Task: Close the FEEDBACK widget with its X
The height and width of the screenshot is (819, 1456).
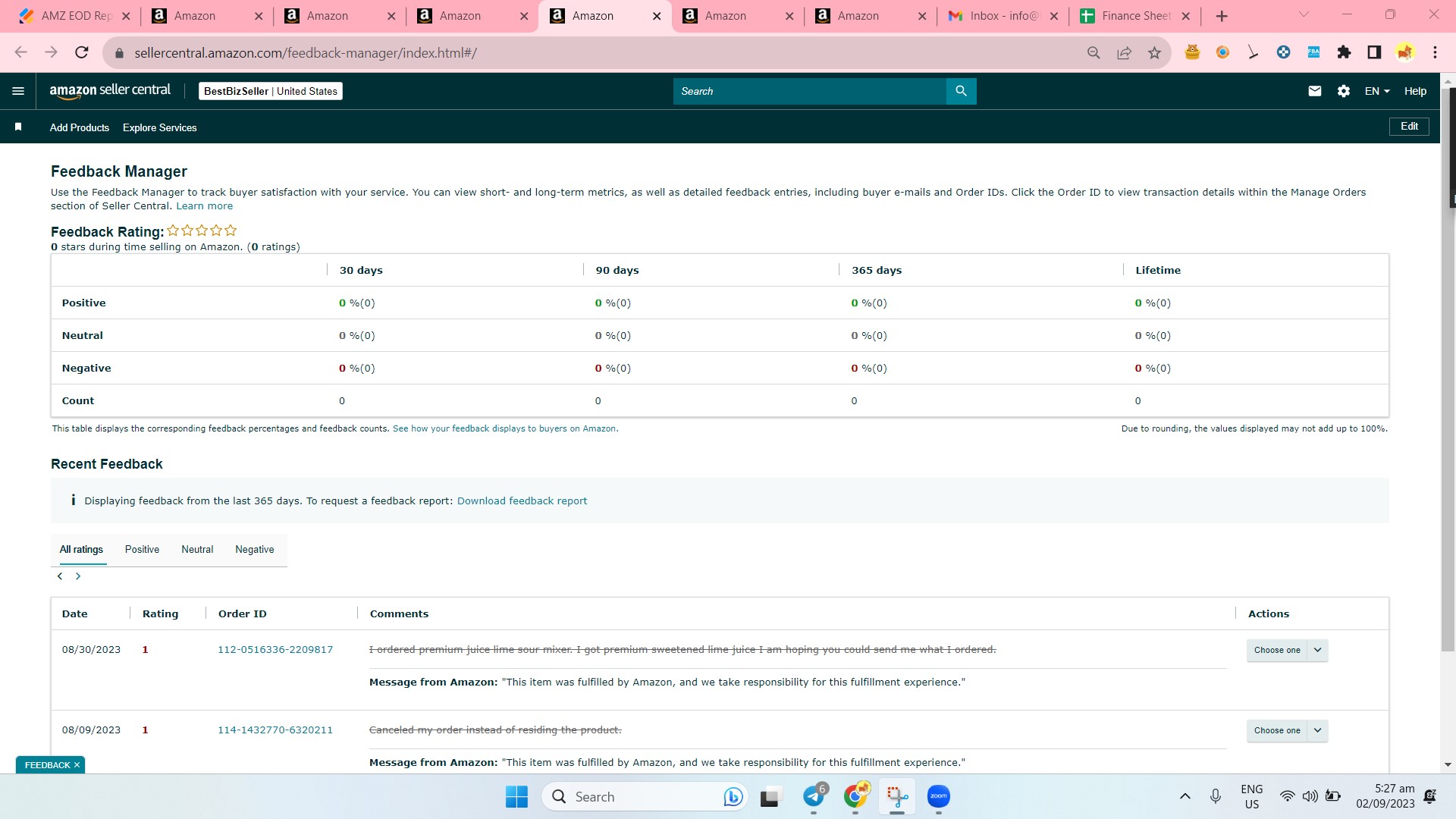Action: (x=77, y=765)
